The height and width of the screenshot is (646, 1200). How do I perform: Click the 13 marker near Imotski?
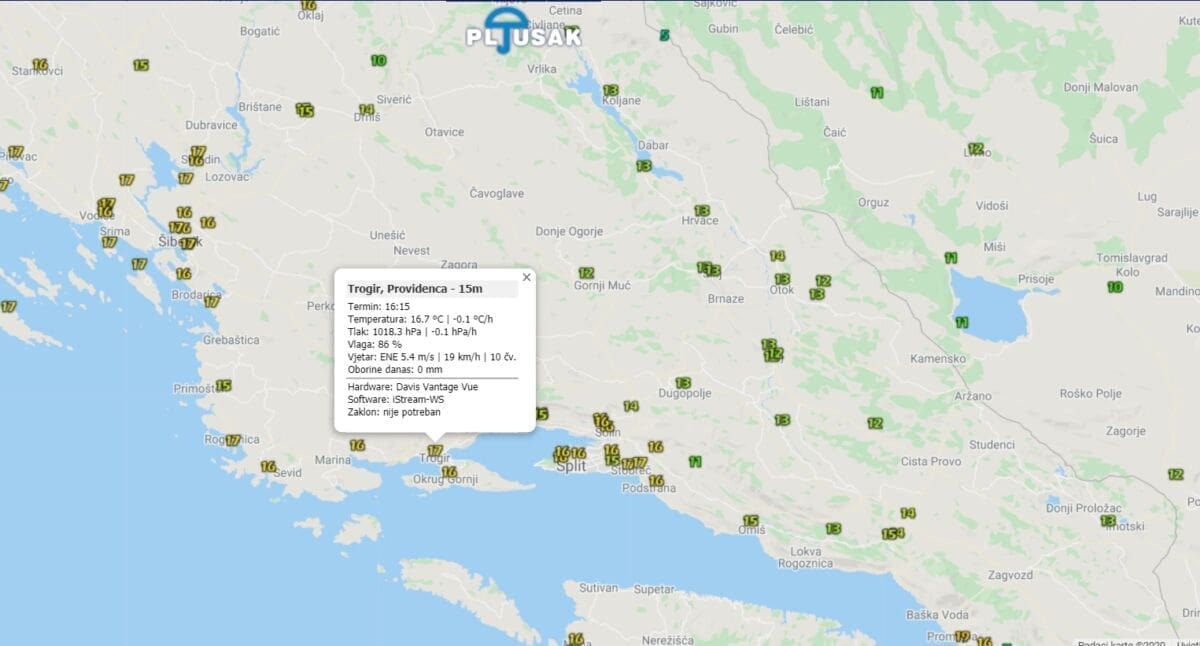(1108, 521)
